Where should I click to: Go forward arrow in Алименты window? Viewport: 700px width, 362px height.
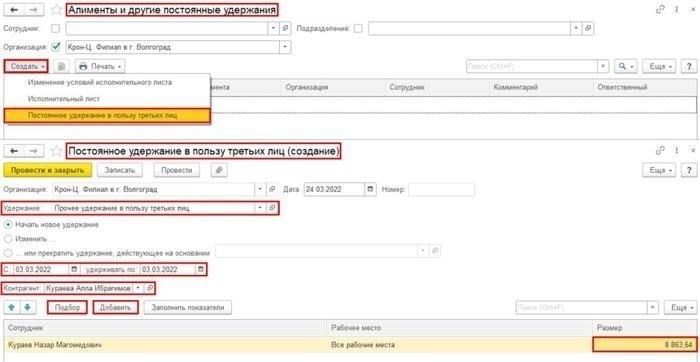click(34, 9)
